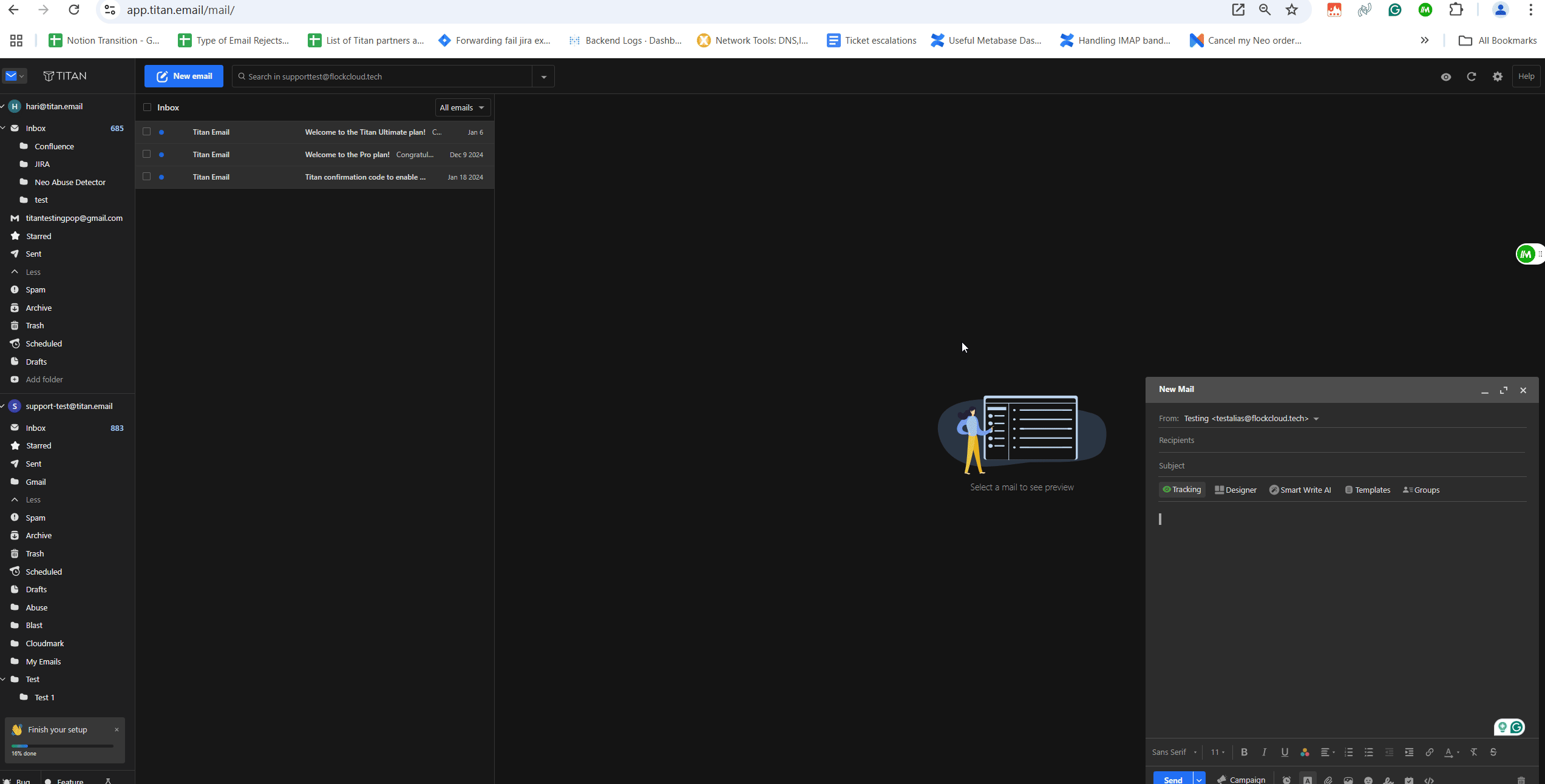Open All Bookmarks folder

[x=1498, y=40]
